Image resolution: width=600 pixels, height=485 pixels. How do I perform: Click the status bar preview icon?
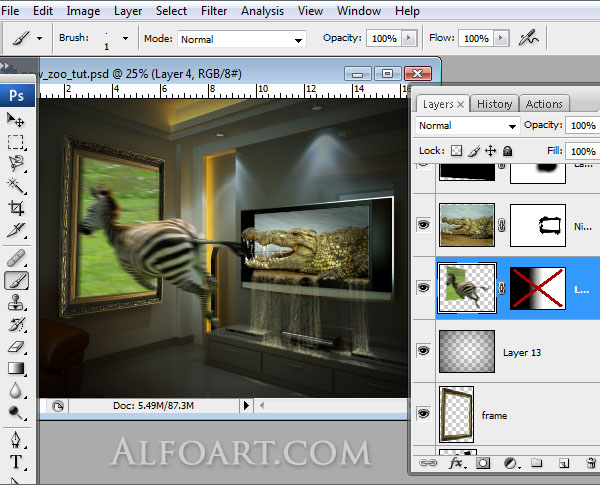click(58, 406)
